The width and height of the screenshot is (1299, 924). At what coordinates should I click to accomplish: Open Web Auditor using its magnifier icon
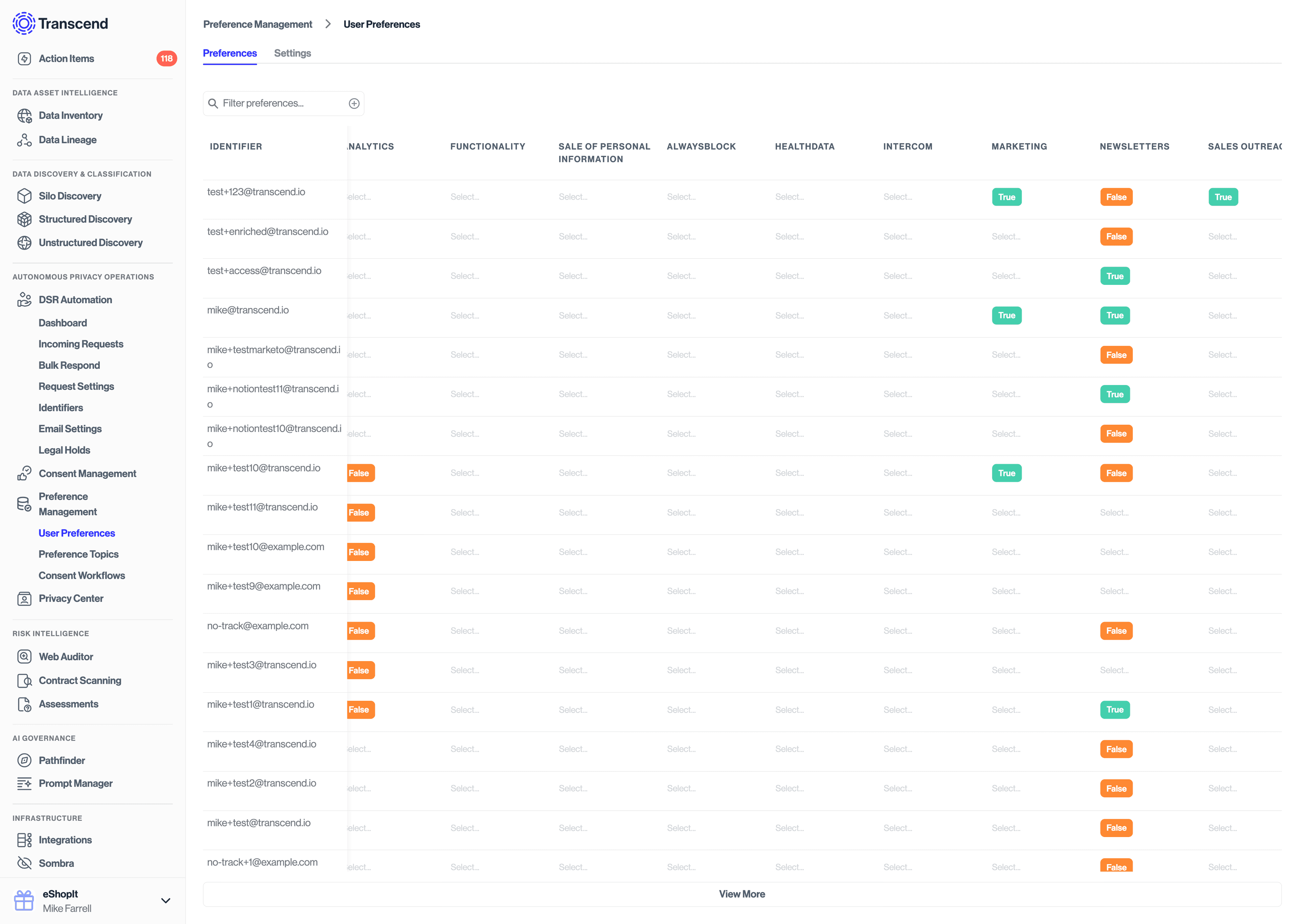pos(24,656)
